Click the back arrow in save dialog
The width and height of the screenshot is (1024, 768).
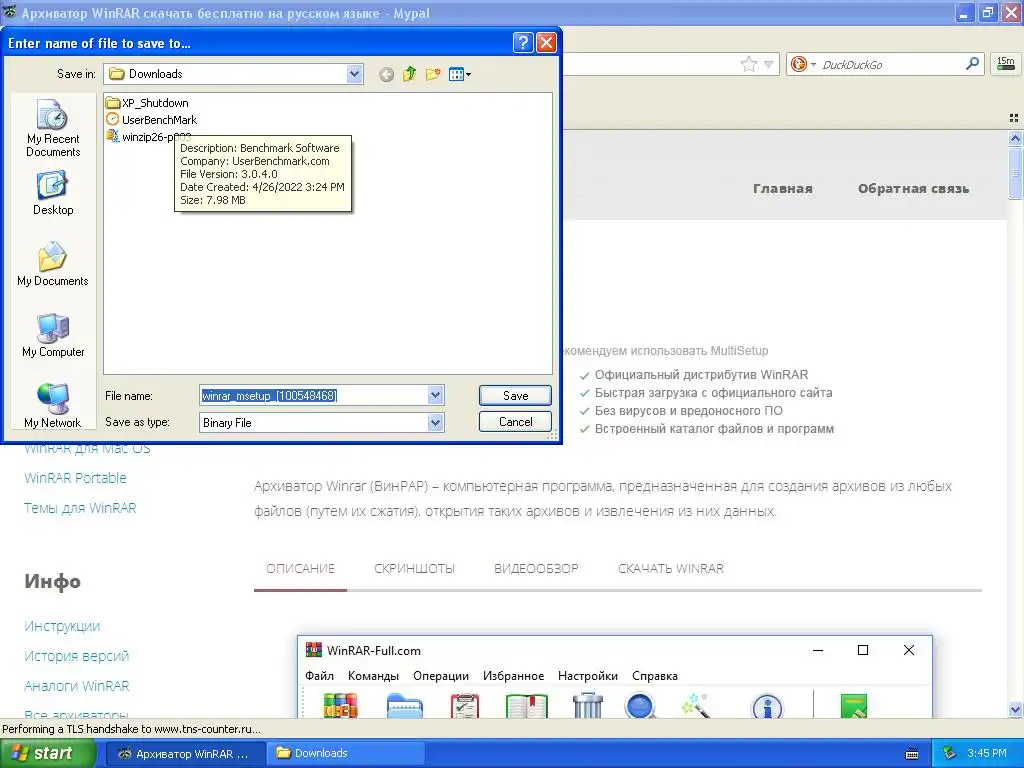387,74
